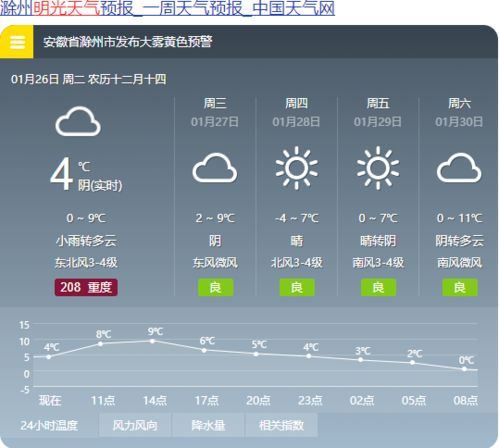Click the 0 ~ 7℃ range for 周五
Viewport: 499px width, 448px height.
click(378, 218)
